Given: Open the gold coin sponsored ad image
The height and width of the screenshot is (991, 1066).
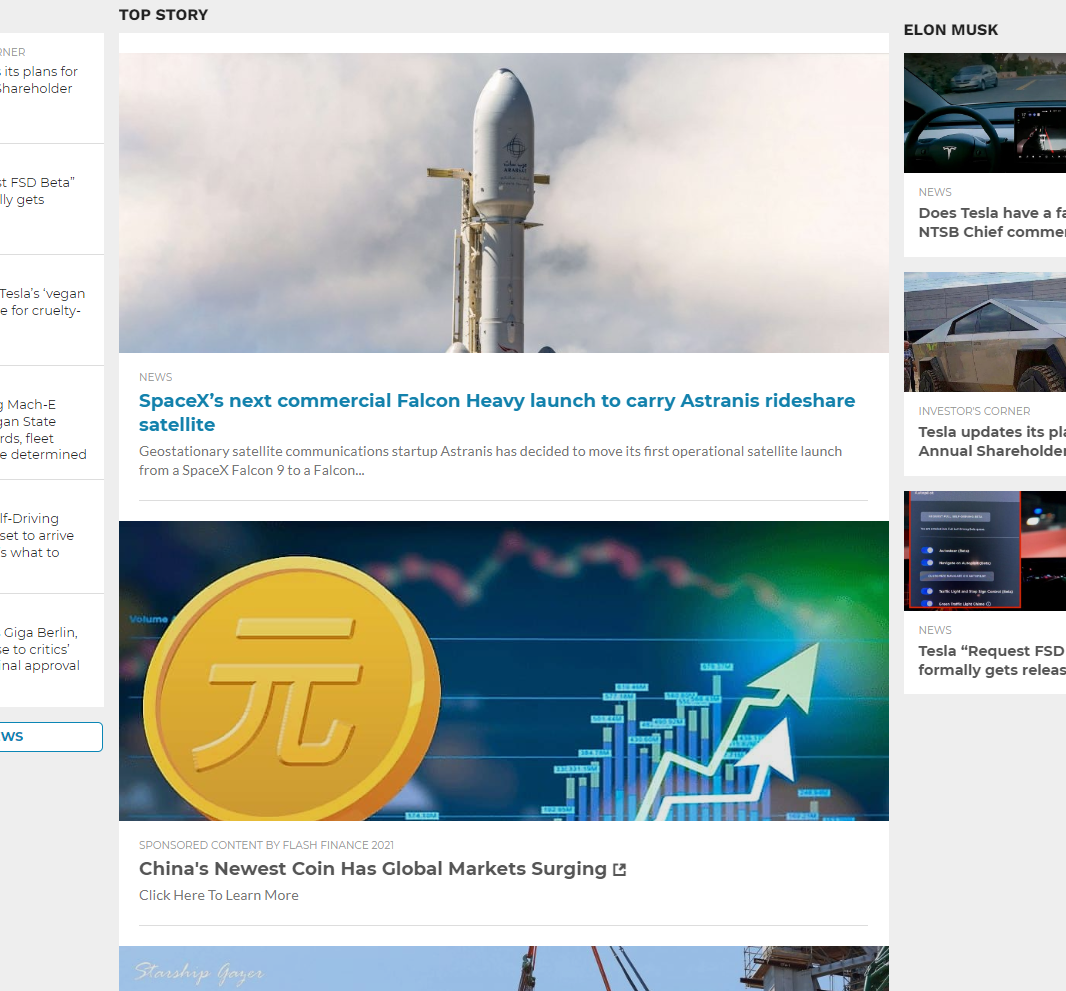Looking at the screenshot, I should click(504, 671).
